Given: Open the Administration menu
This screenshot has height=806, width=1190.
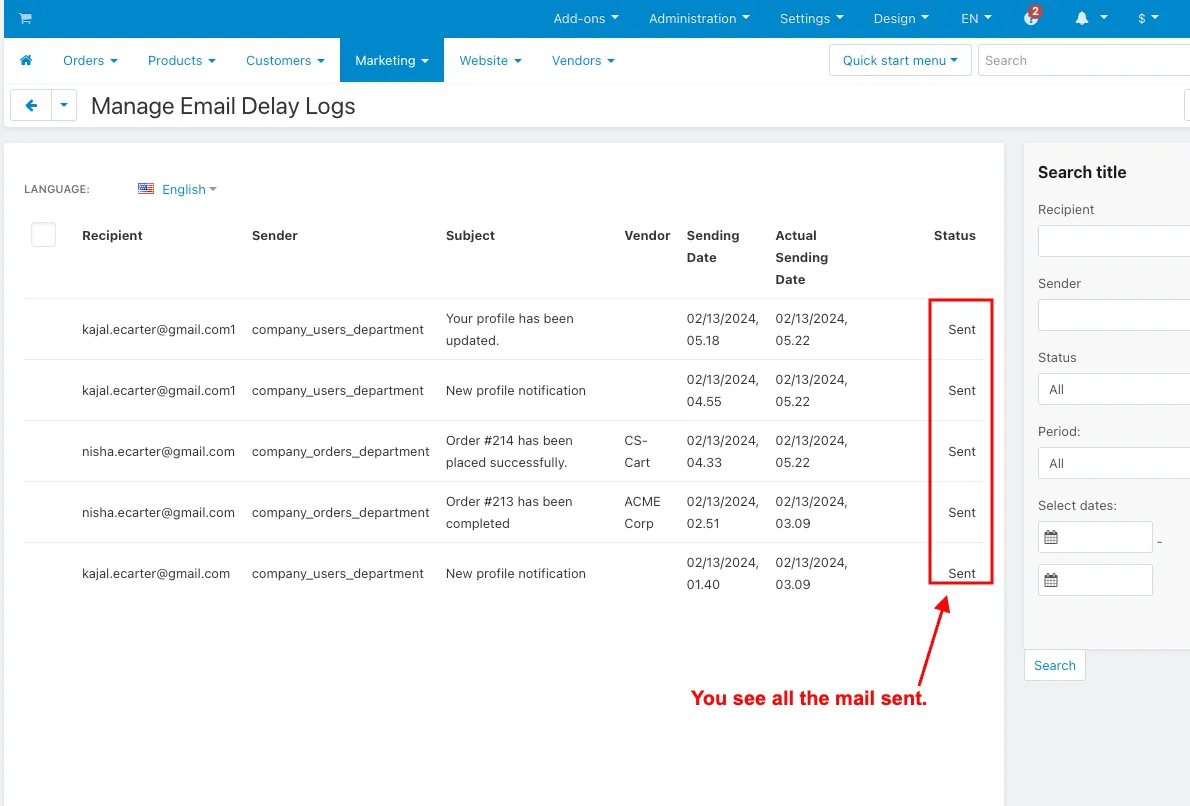Looking at the screenshot, I should click(699, 18).
